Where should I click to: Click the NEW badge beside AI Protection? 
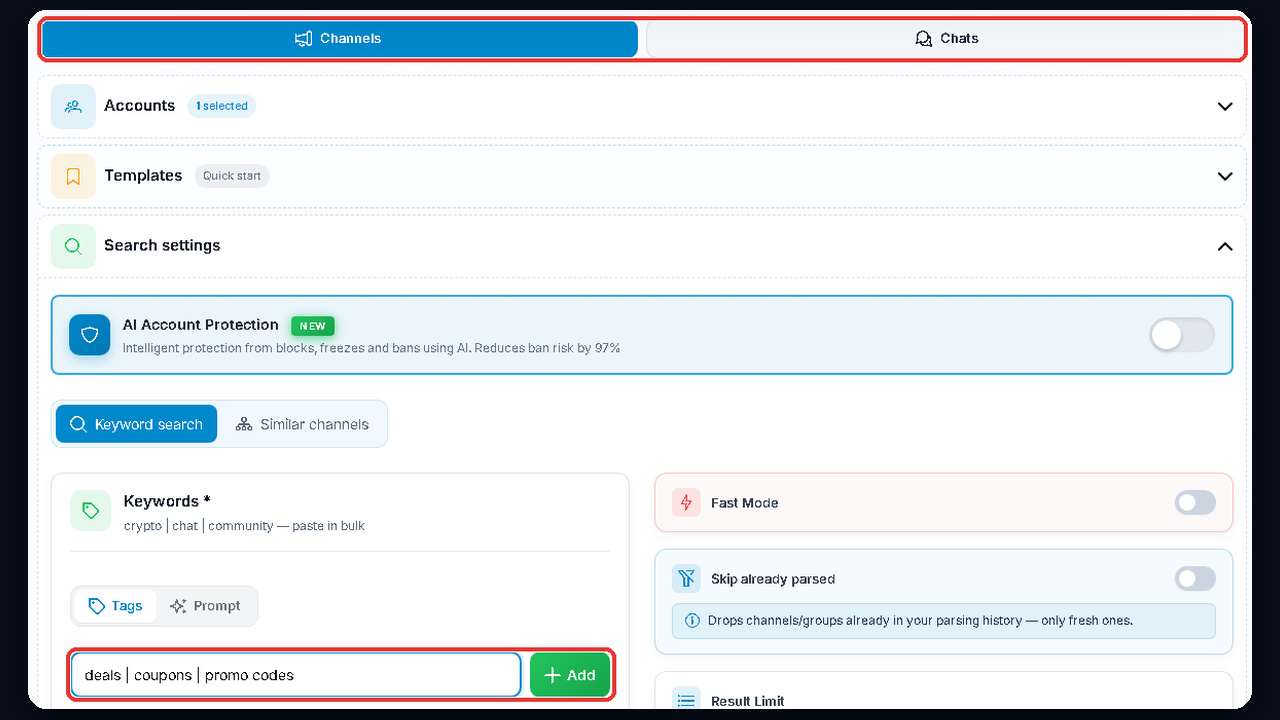click(x=313, y=326)
